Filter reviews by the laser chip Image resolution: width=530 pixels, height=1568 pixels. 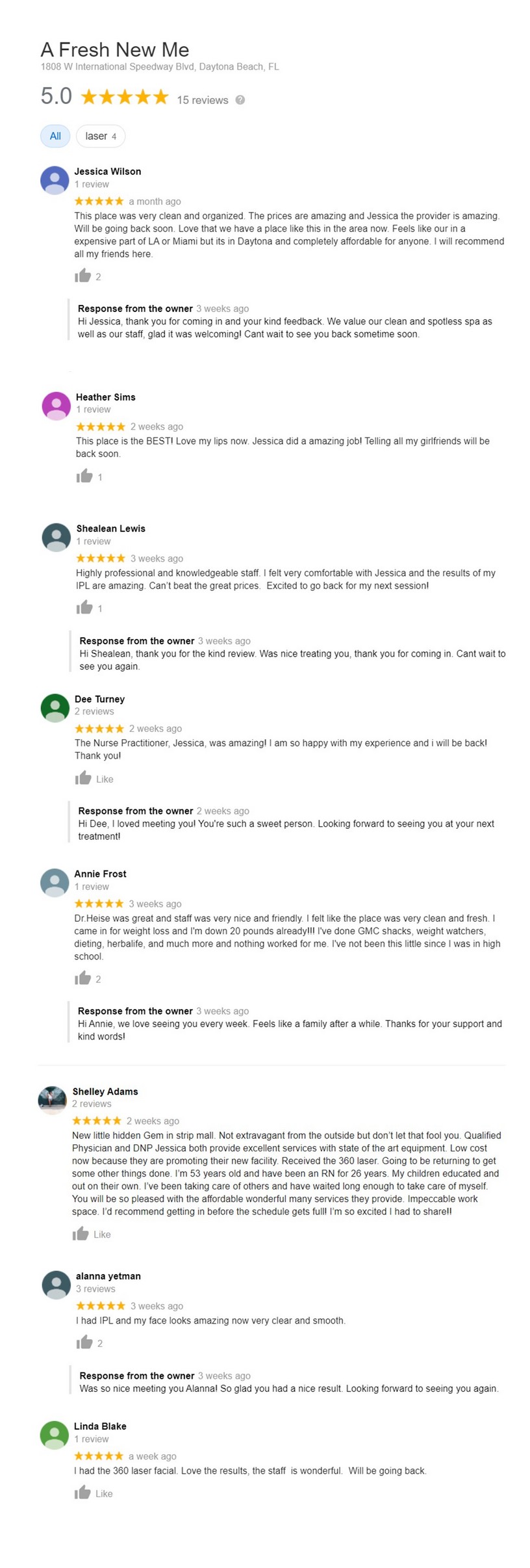[100, 136]
